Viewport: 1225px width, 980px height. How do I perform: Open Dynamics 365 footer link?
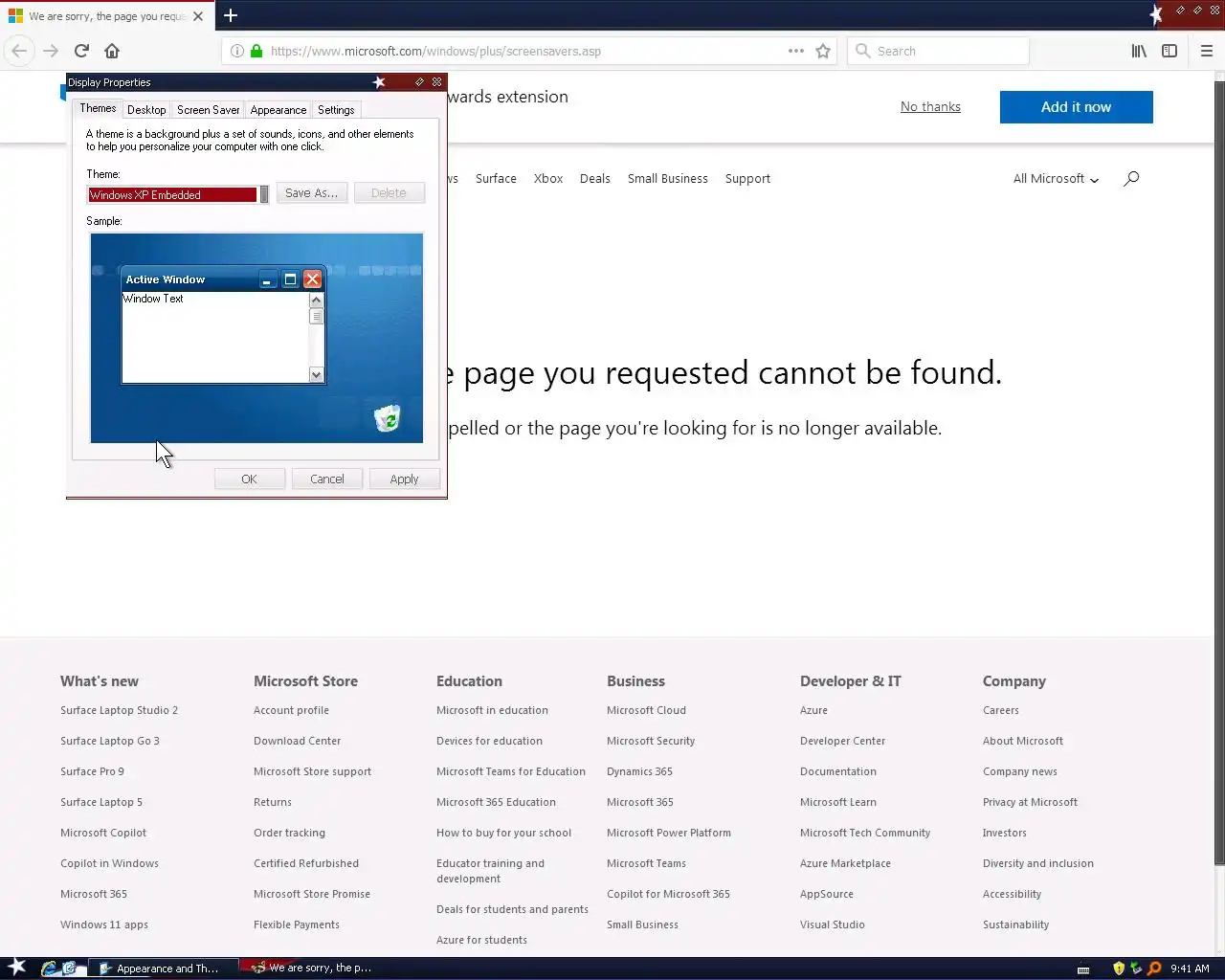pos(639,771)
